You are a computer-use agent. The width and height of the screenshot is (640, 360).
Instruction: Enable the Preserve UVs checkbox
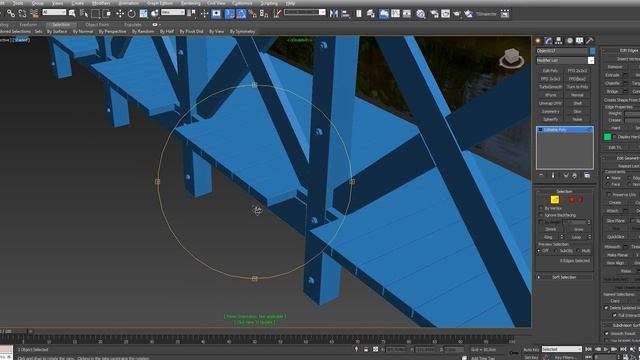pos(609,195)
